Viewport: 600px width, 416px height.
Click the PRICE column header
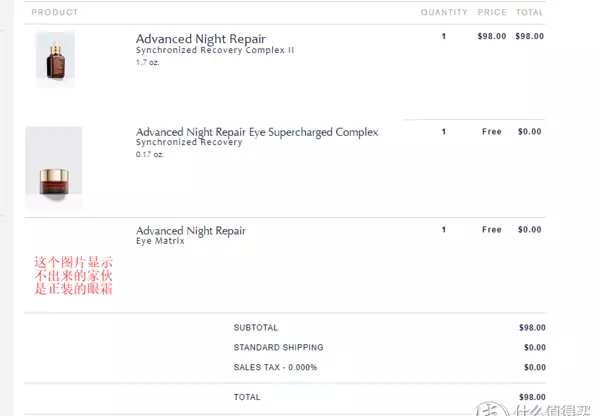coord(492,12)
